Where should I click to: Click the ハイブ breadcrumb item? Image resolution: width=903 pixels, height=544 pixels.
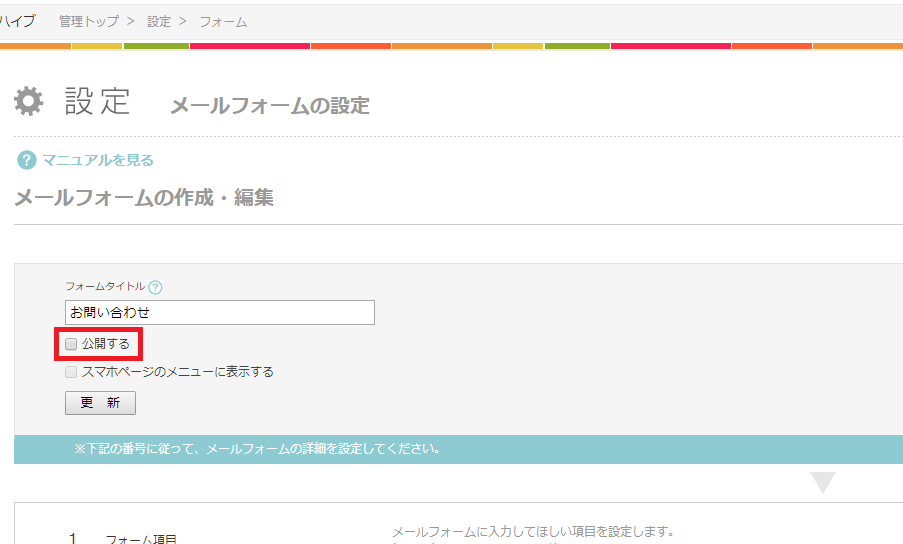pyautogui.click(x=17, y=21)
